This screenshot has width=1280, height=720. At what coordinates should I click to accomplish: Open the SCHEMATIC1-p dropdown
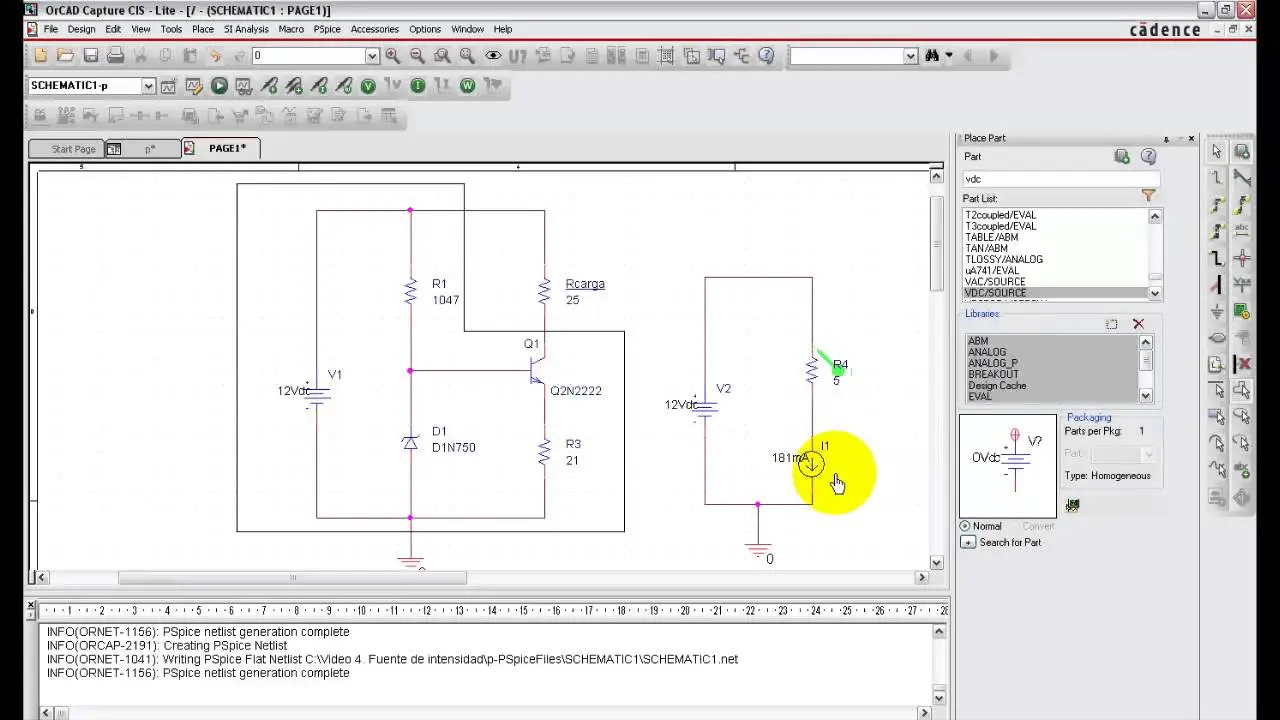tap(148, 86)
